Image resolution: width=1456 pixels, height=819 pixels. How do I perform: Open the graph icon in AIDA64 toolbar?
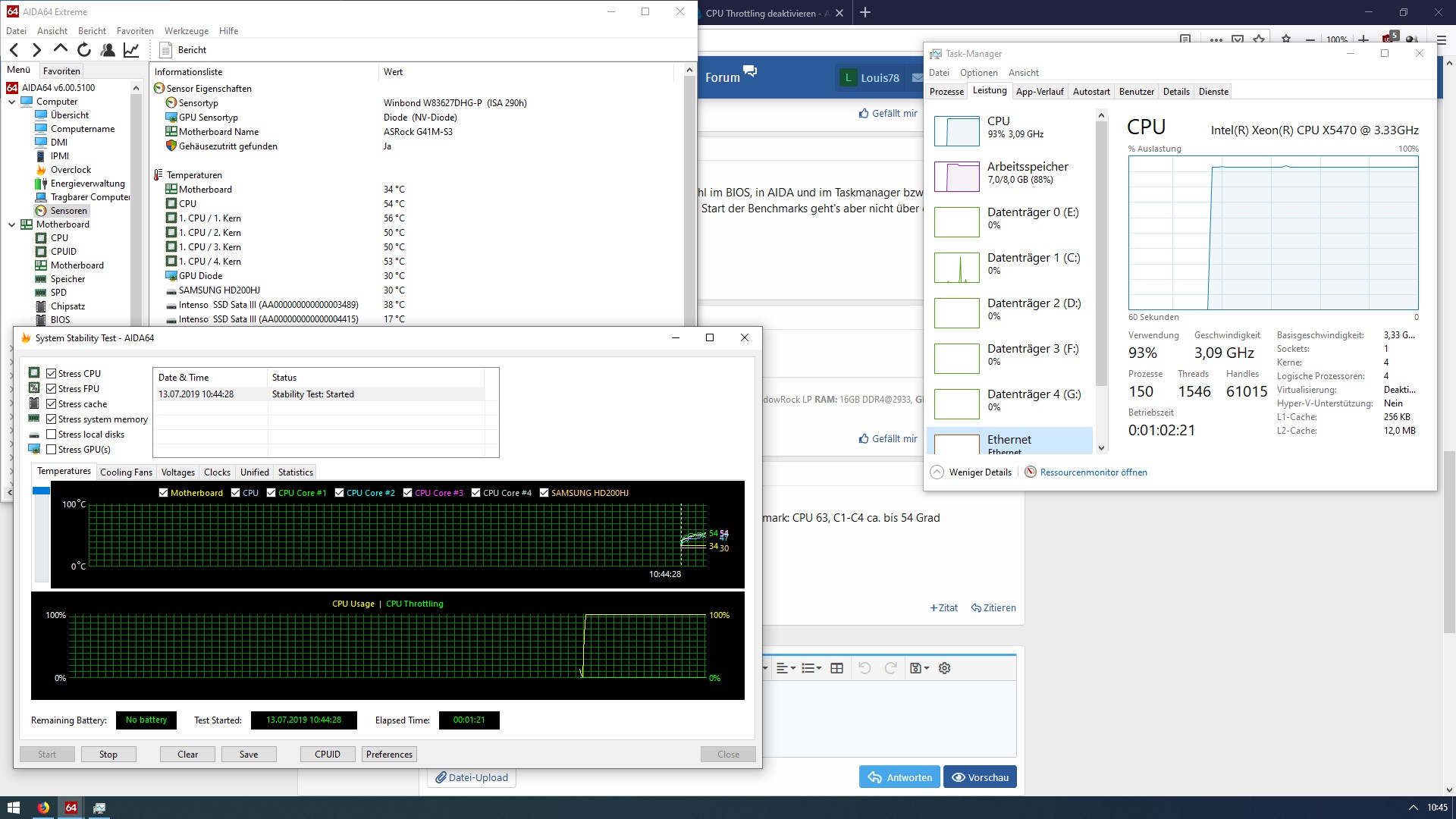131,50
